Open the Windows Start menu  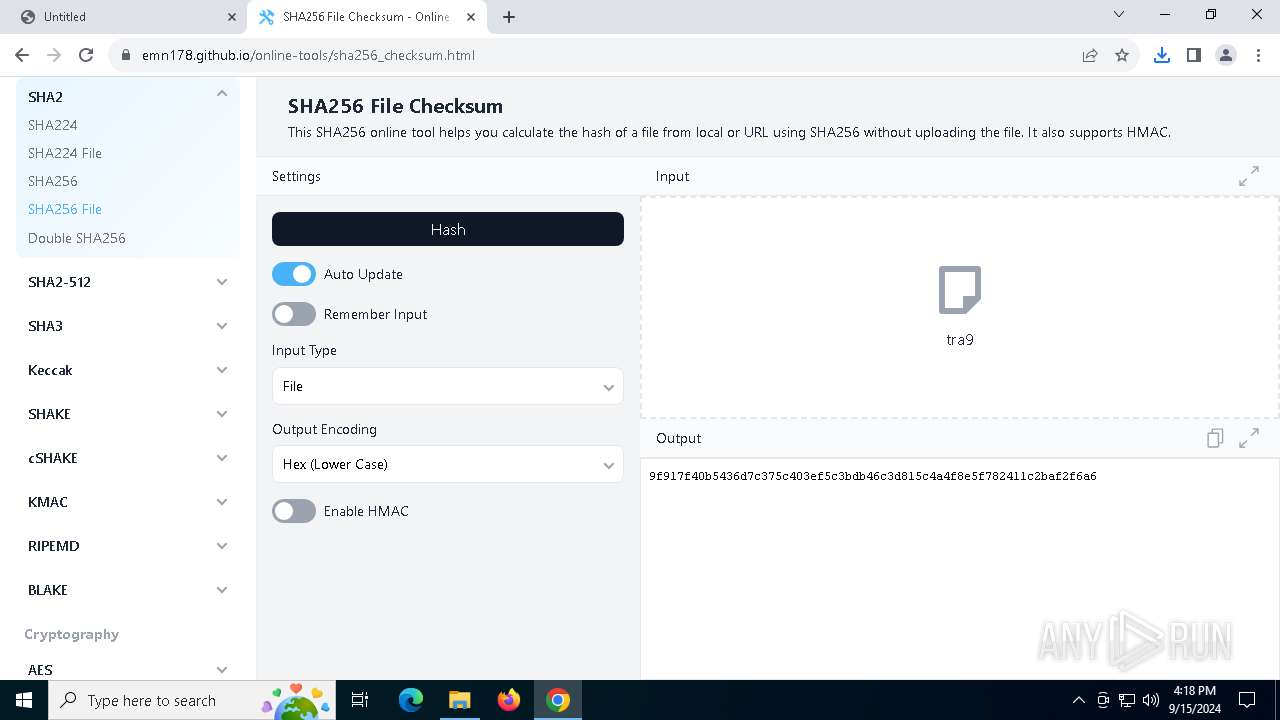(x=24, y=700)
